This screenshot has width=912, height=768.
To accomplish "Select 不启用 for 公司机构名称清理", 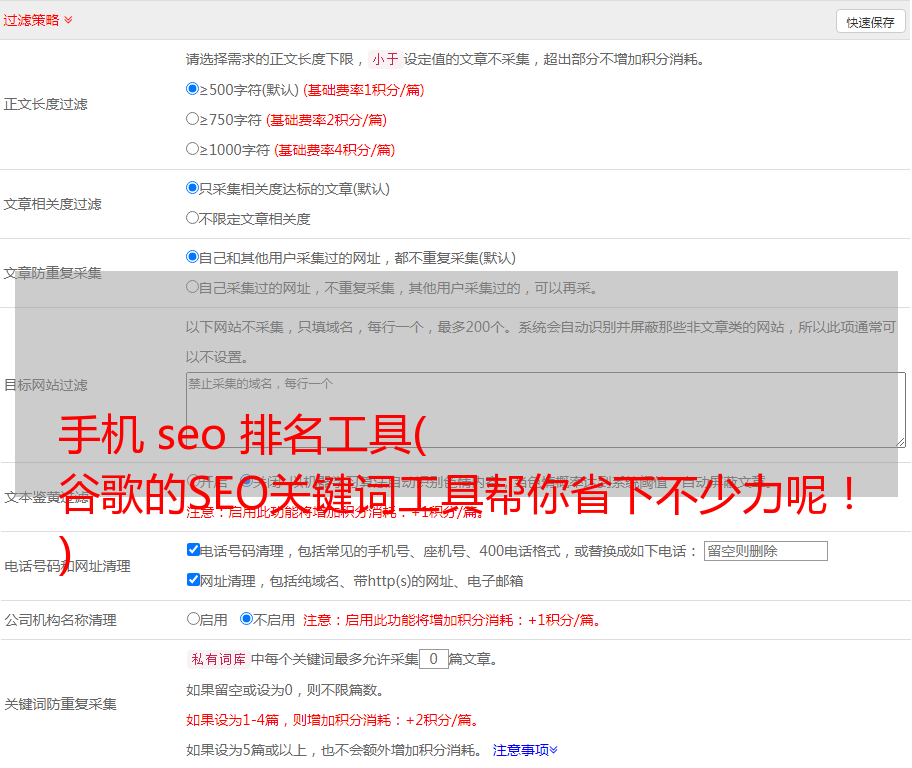I will [x=247, y=619].
